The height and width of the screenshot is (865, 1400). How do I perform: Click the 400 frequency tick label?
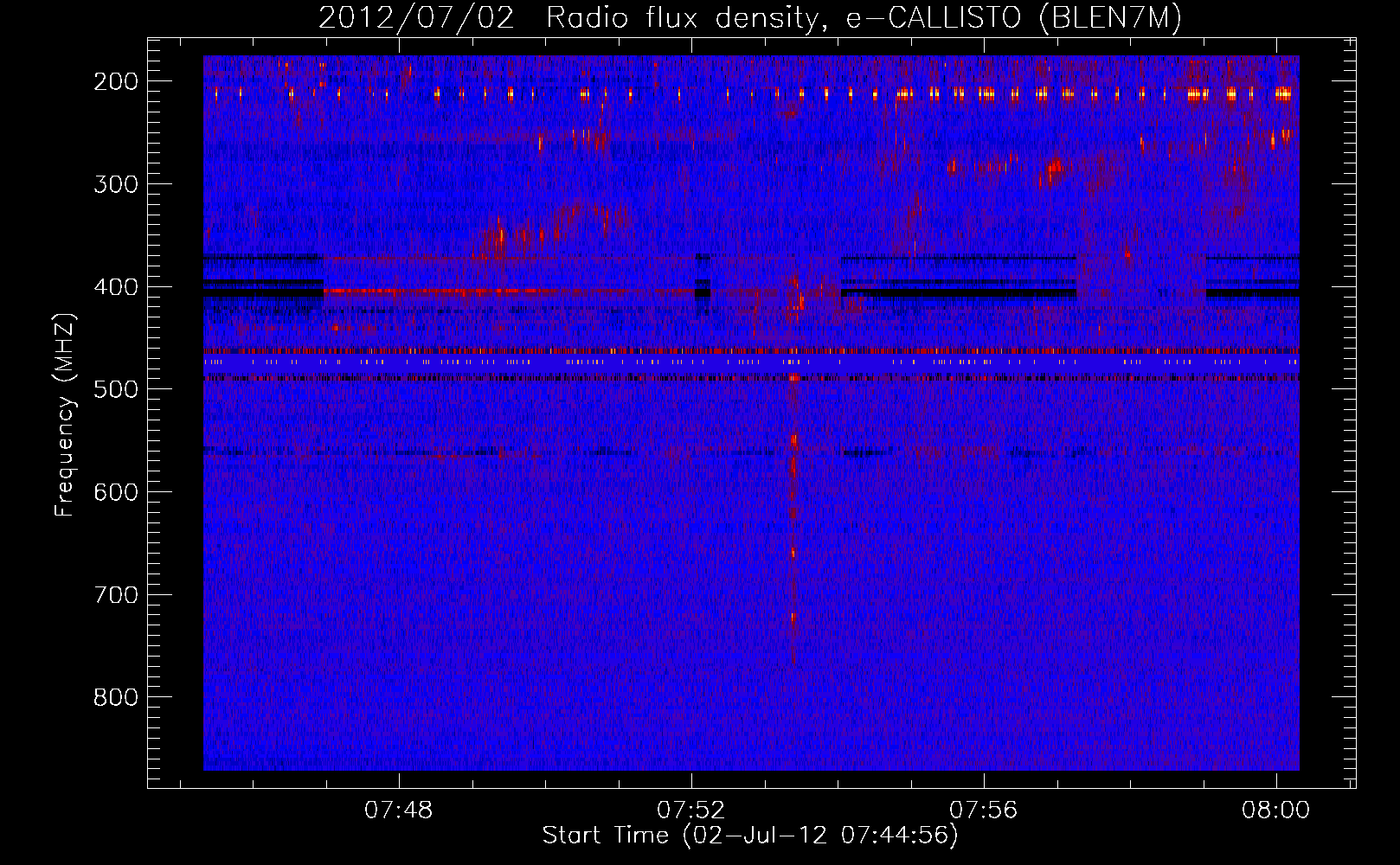click(x=116, y=287)
